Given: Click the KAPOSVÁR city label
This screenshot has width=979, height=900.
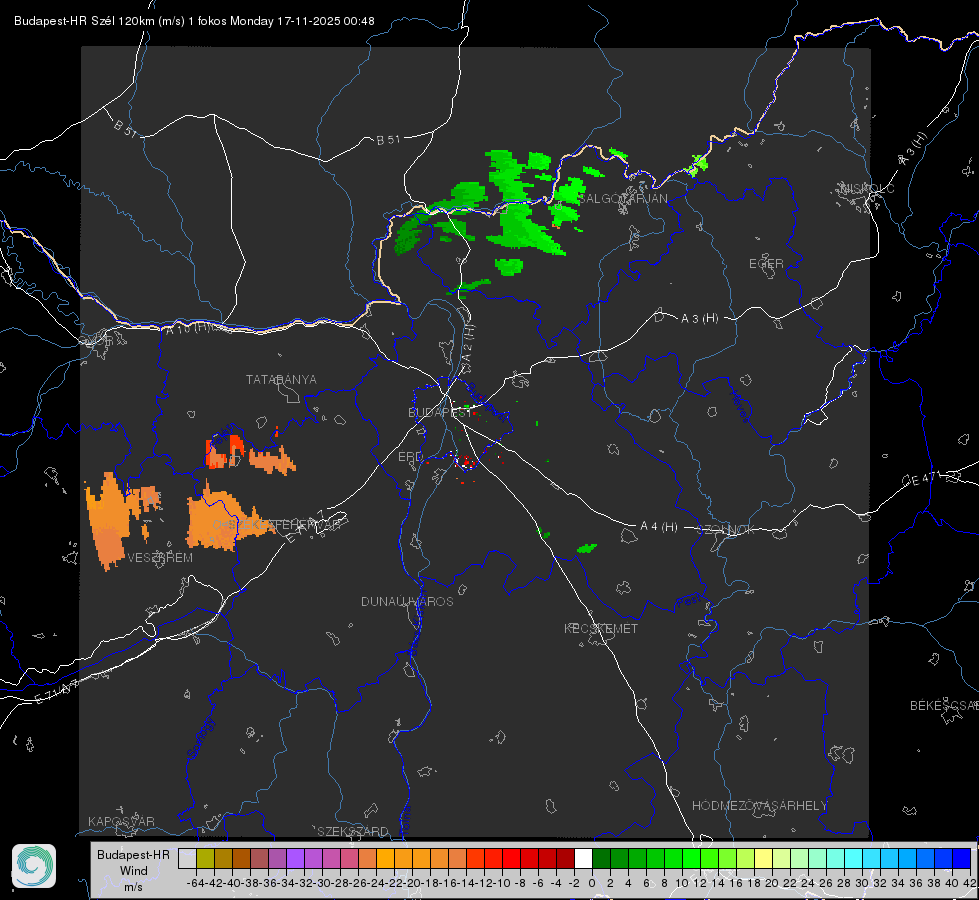Looking at the screenshot, I should pyautogui.click(x=121, y=821).
